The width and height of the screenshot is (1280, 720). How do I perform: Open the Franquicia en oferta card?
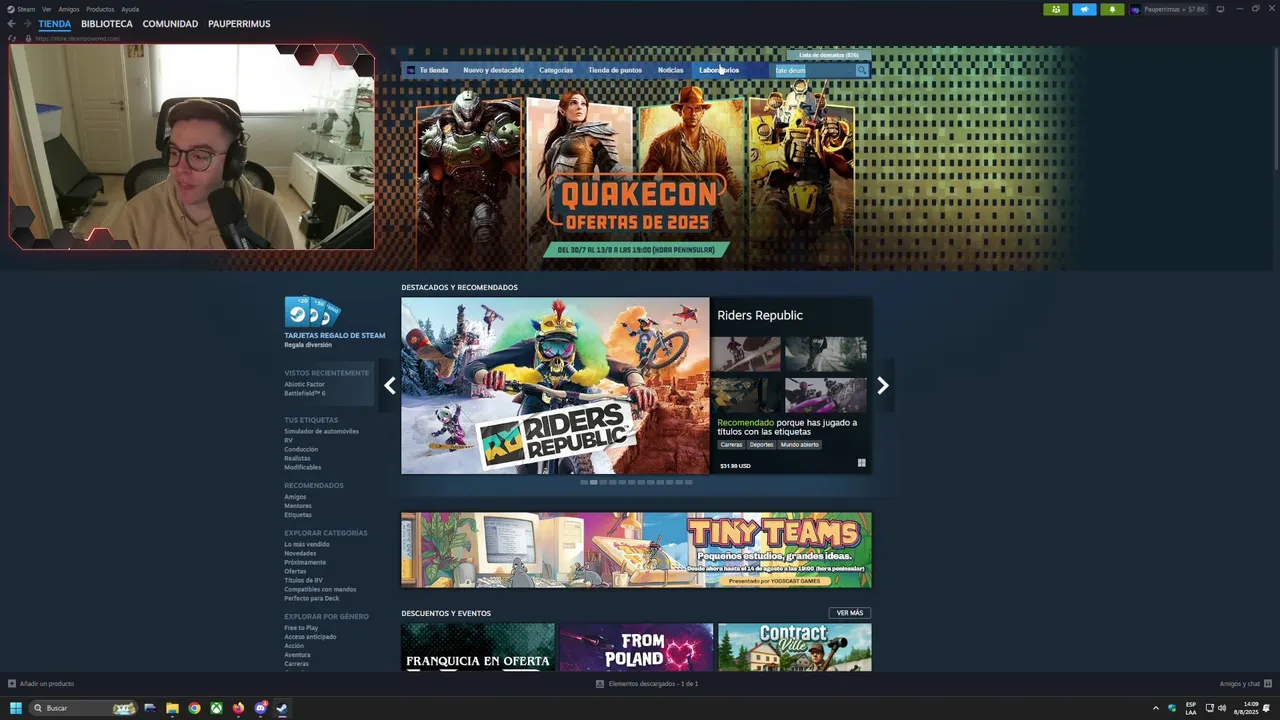click(x=478, y=647)
